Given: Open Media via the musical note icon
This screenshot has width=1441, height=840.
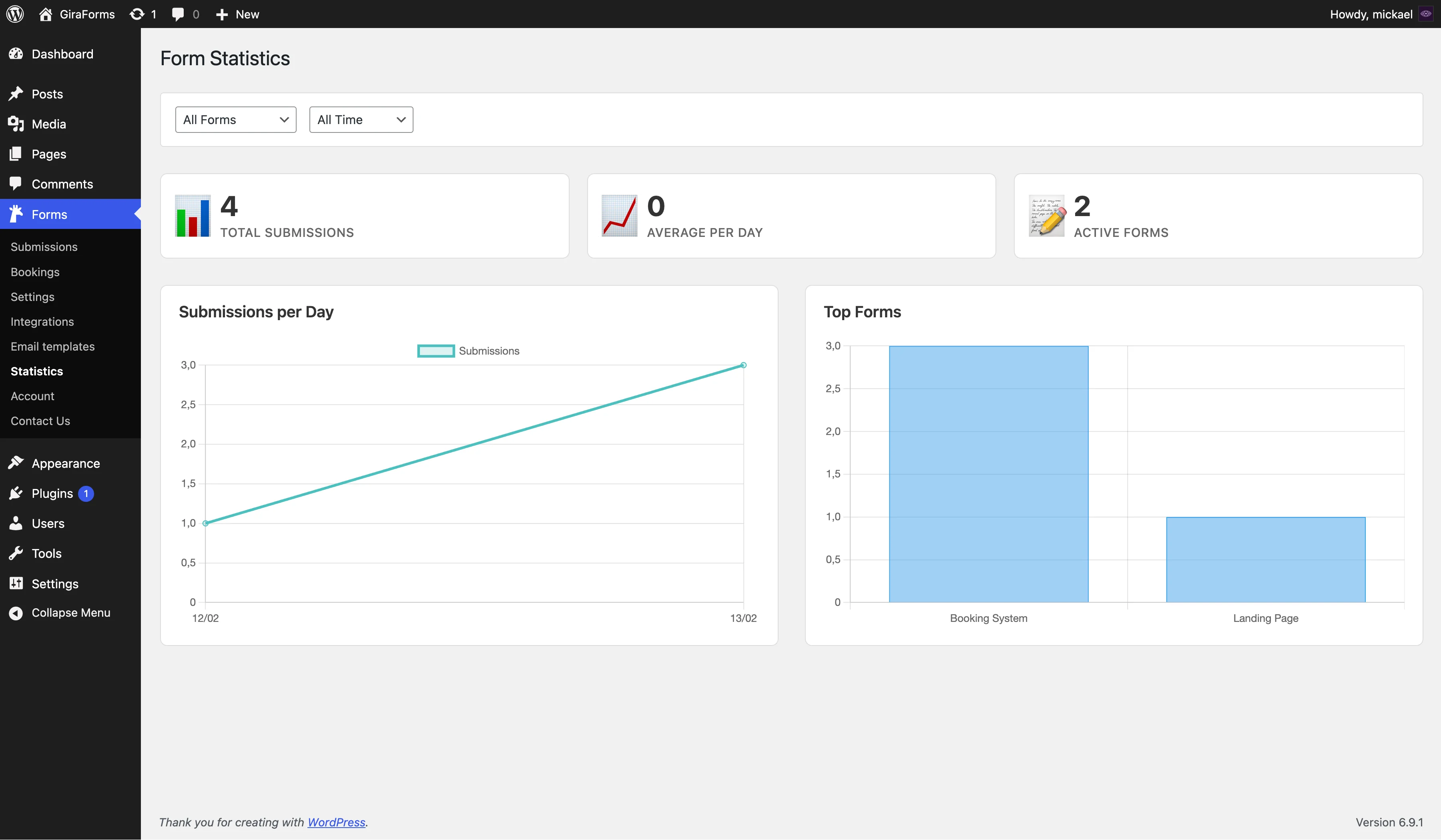Looking at the screenshot, I should (x=16, y=124).
